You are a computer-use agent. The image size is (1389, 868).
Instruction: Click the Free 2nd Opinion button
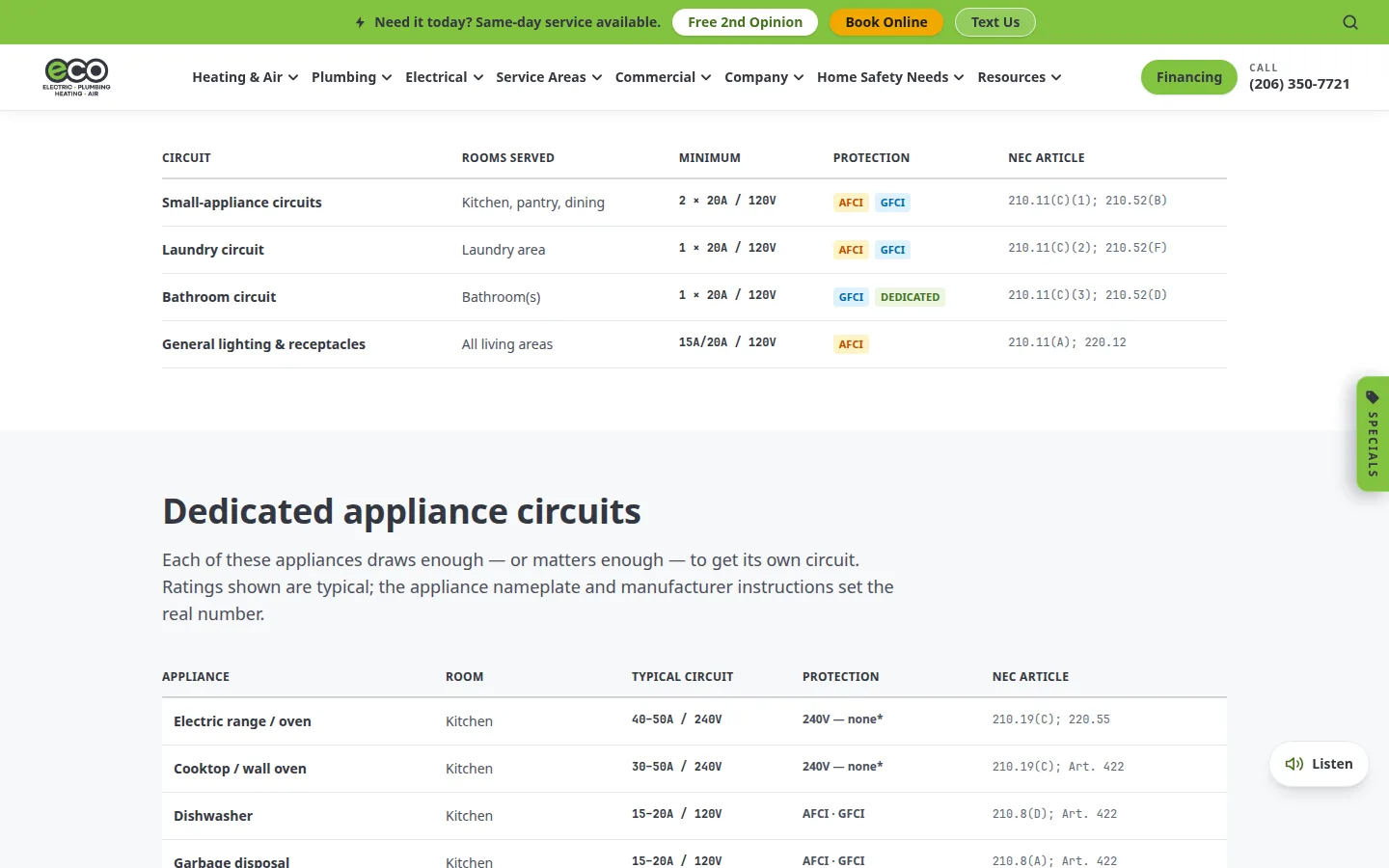coord(745,22)
